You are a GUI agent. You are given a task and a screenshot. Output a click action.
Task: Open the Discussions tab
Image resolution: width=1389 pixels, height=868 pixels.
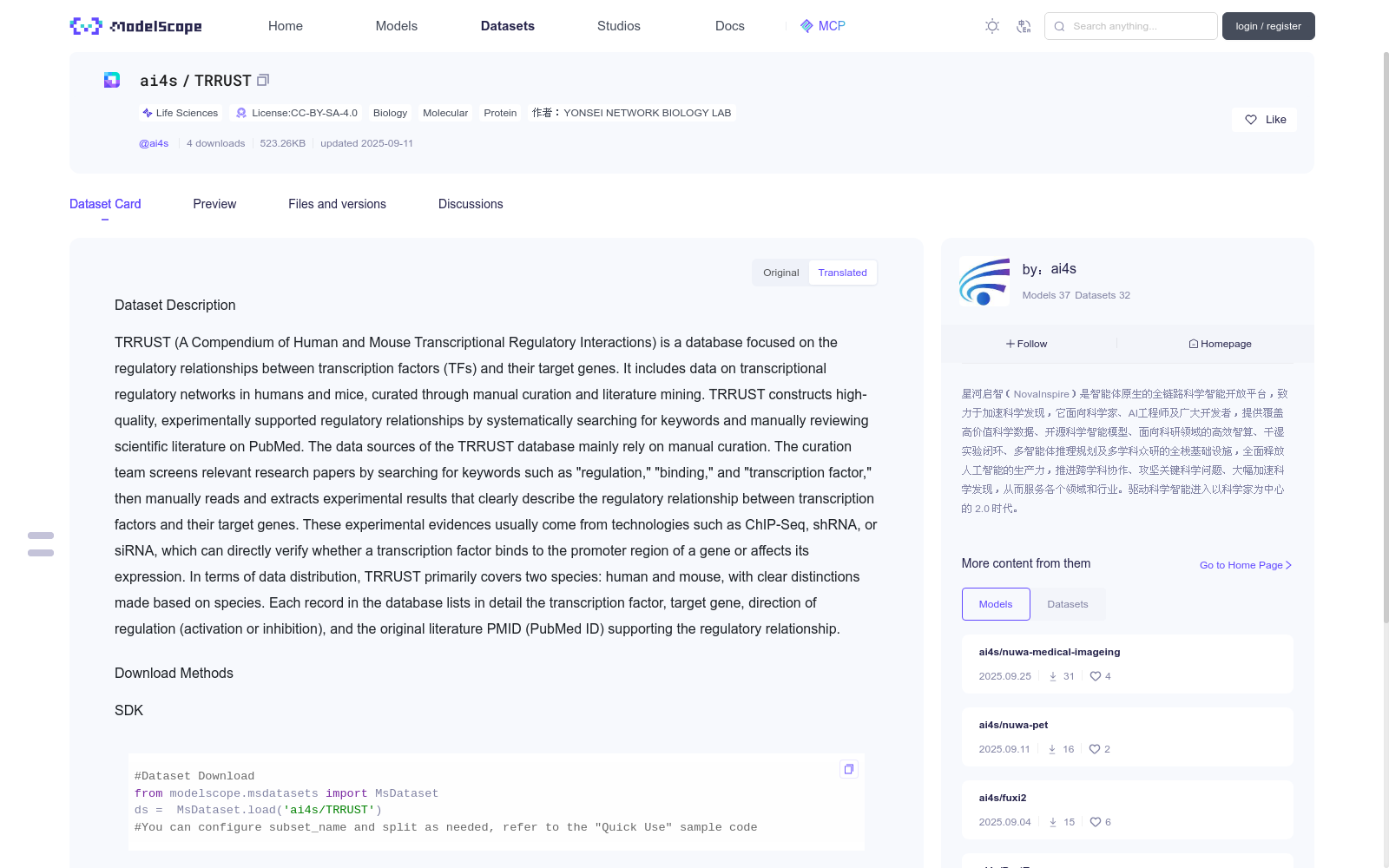471,204
